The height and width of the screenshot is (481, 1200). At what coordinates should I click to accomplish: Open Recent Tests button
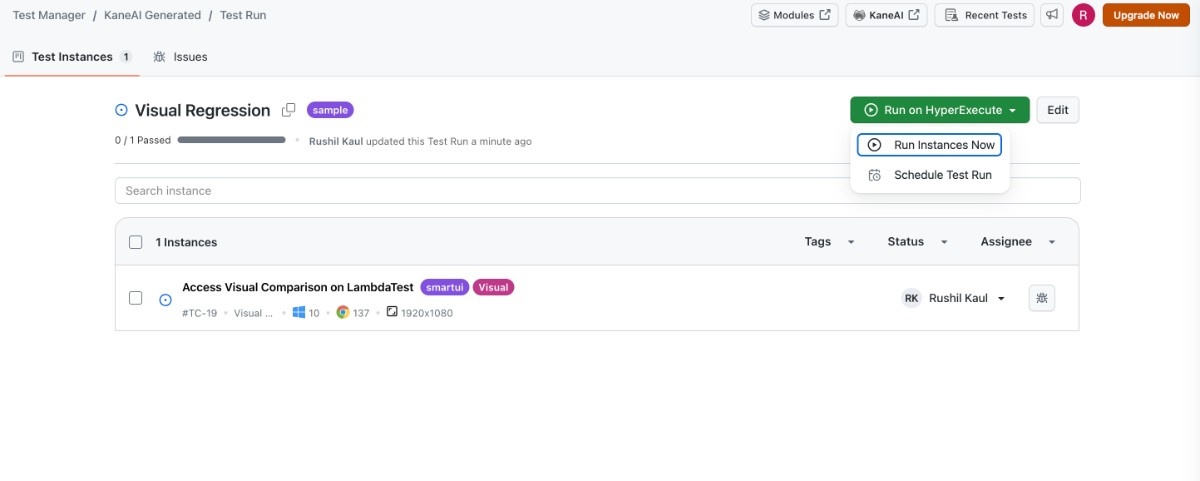(x=984, y=15)
